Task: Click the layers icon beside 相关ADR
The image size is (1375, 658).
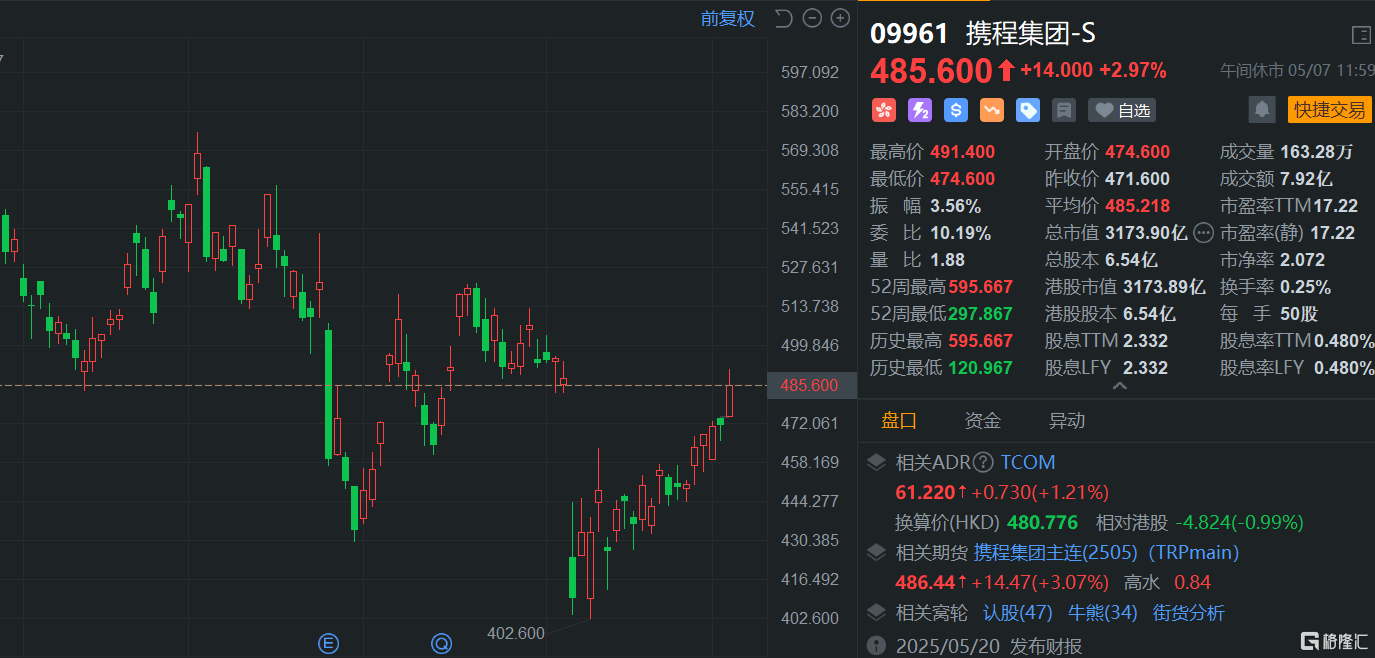Action: coord(876,462)
